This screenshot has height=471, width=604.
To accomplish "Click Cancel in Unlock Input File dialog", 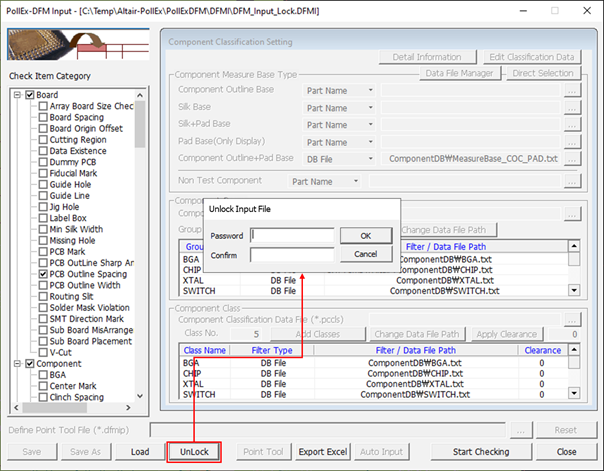I will point(365,254).
